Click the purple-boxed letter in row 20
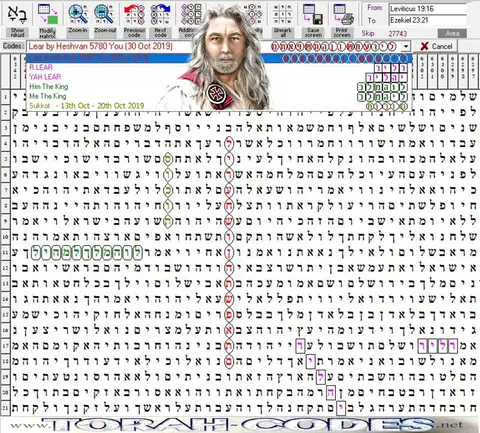The width and height of the screenshot is (480, 433). tap(331, 392)
